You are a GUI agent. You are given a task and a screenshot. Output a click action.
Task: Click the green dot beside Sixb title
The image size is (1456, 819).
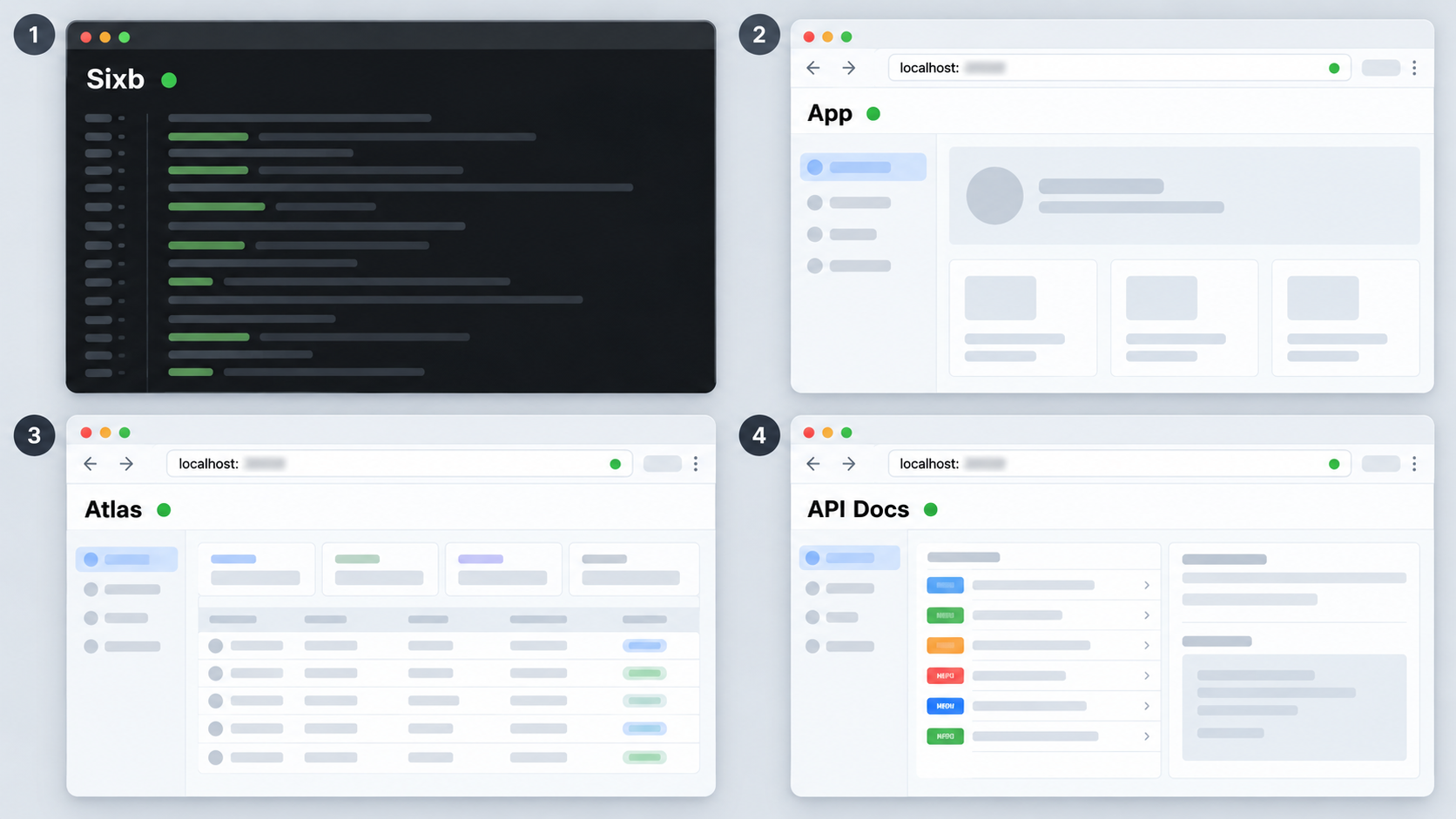(169, 80)
